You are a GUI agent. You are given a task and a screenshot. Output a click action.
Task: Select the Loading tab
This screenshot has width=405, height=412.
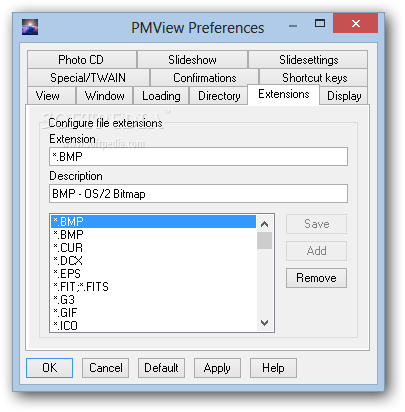pyautogui.click(x=161, y=96)
